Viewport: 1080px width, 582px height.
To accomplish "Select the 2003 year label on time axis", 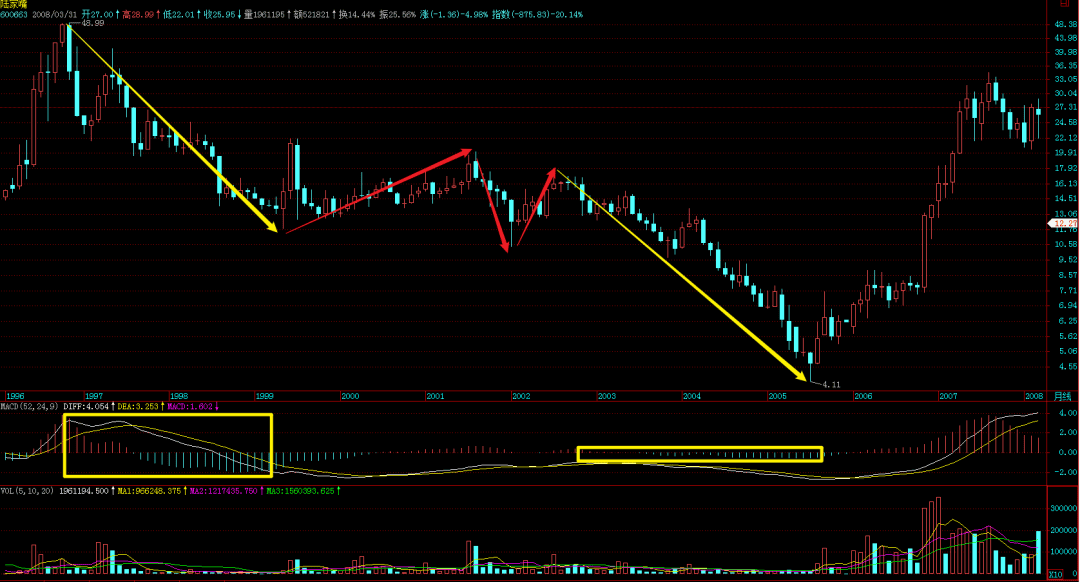I will click(606, 396).
